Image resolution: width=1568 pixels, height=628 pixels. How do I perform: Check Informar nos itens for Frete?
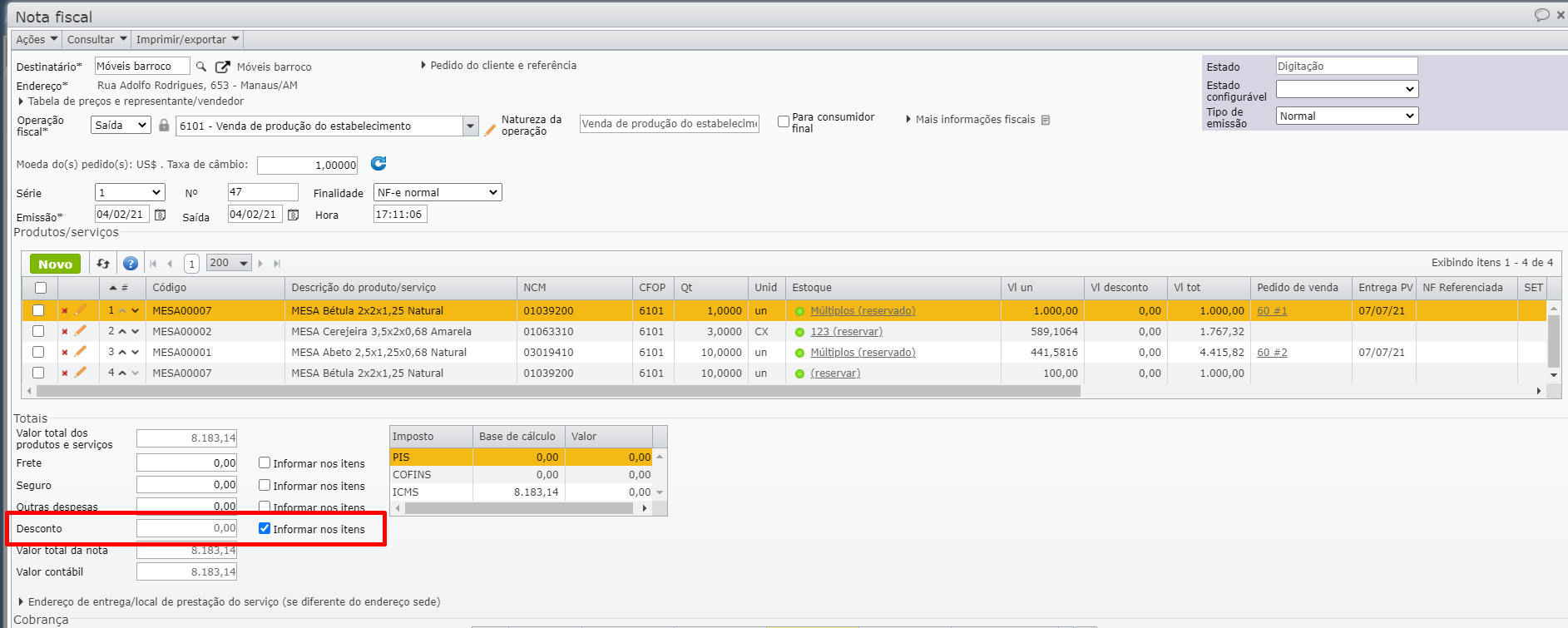[x=265, y=463]
